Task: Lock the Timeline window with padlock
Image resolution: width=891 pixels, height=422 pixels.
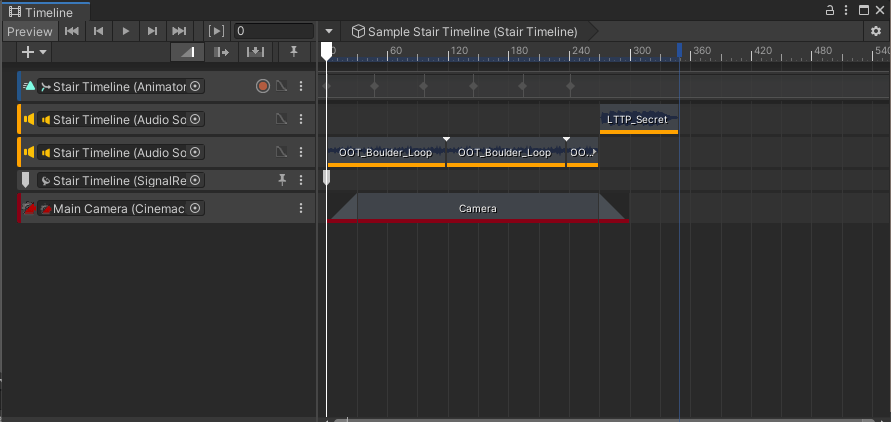Action: (x=829, y=9)
